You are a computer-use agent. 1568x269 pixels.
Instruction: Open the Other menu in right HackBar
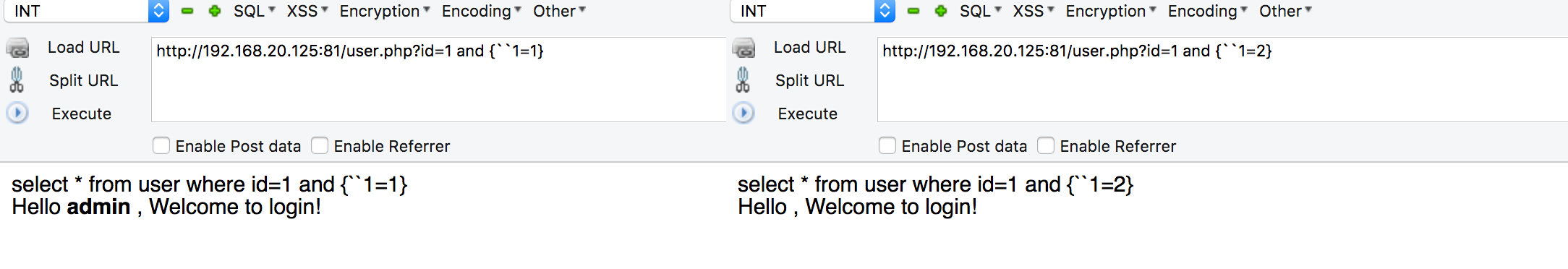[1285, 11]
